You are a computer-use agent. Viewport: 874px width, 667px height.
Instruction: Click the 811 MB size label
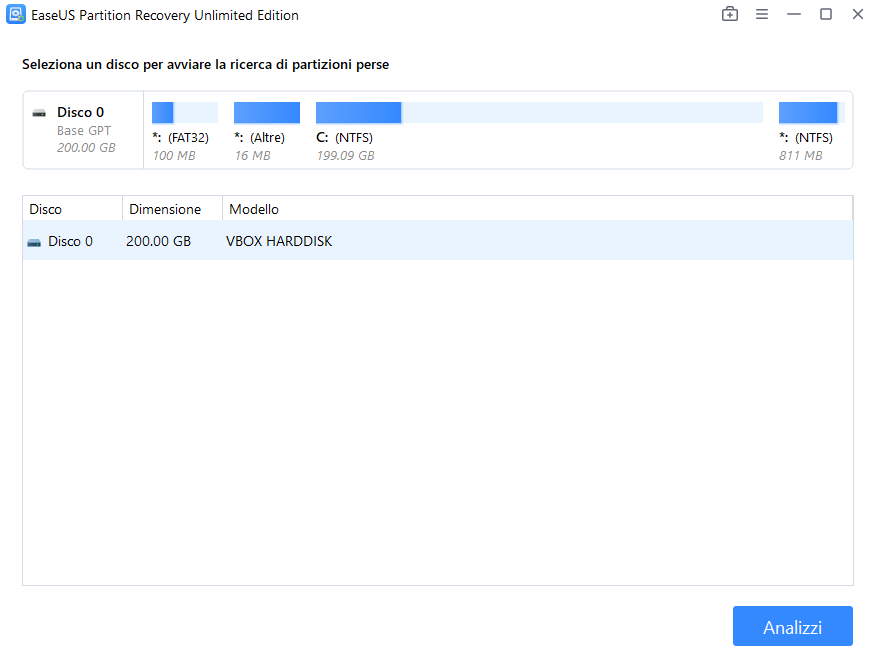tap(800, 155)
